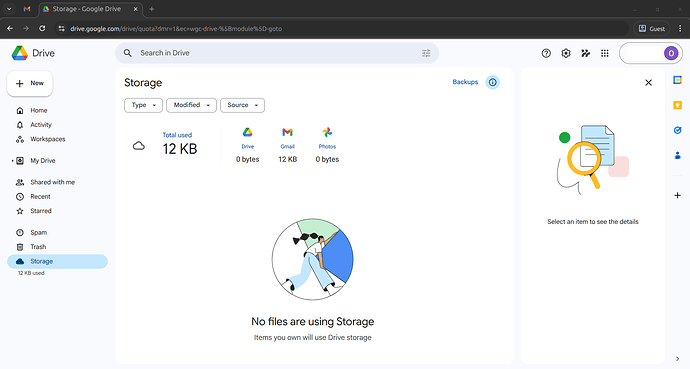This screenshot has width=690, height=369.
Task: Switch to the Gmail browser tab
Action: (27, 9)
